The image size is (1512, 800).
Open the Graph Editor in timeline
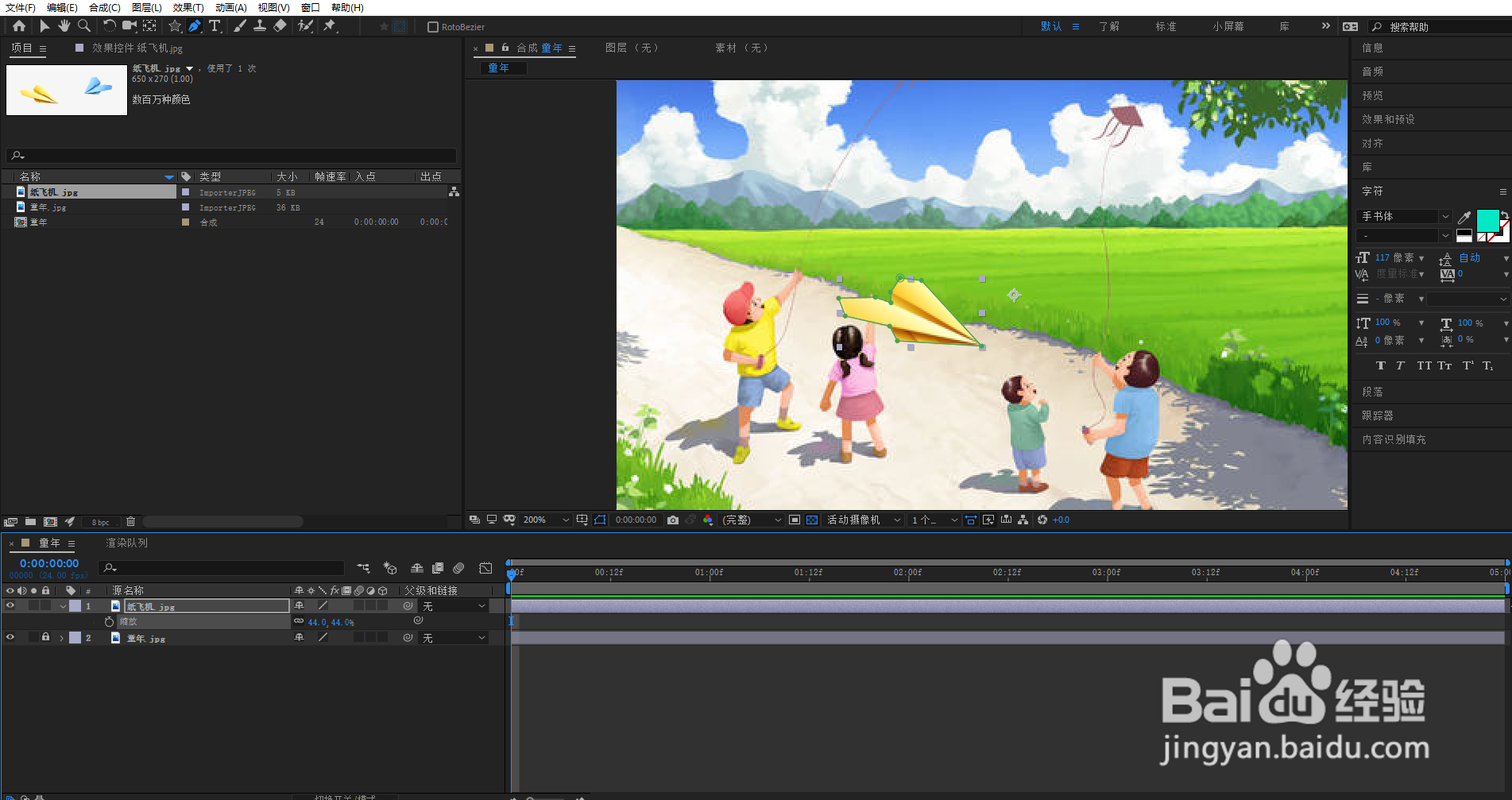[485, 568]
